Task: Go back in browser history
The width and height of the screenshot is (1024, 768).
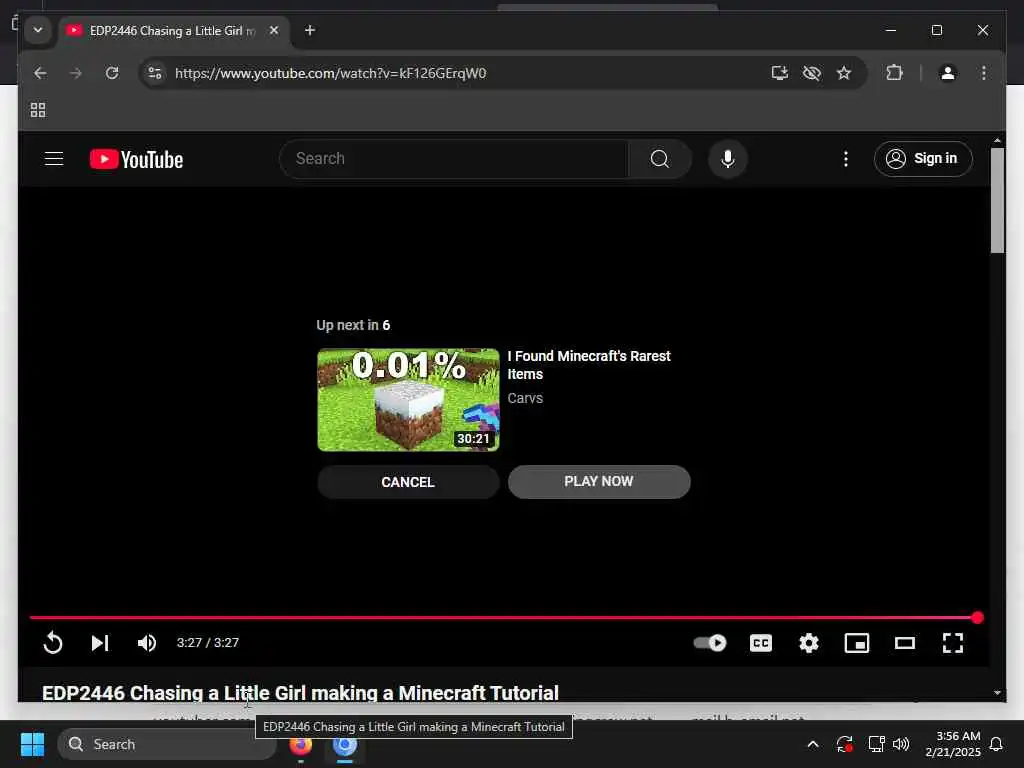Action: coord(40,73)
